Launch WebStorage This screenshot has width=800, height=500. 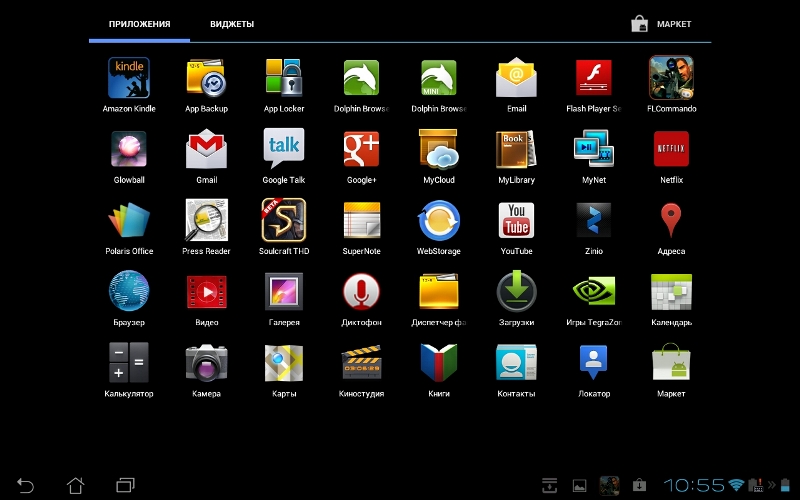pyautogui.click(x=439, y=220)
